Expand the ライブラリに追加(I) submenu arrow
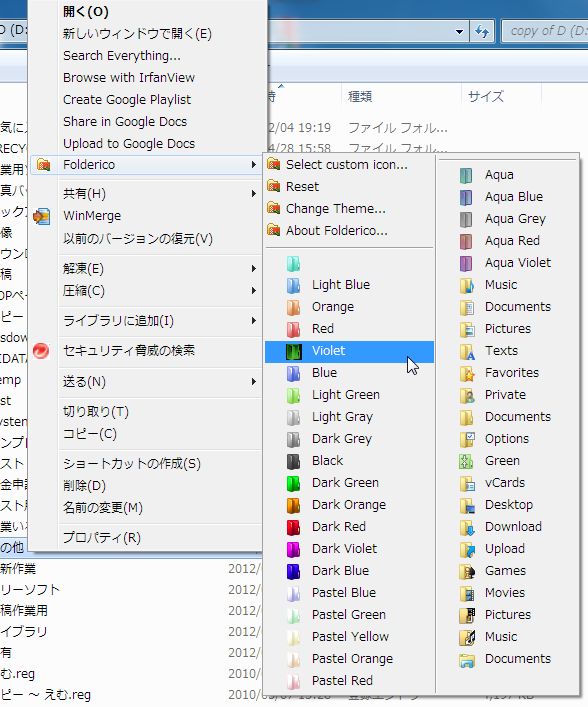 click(x=254, y=321)
